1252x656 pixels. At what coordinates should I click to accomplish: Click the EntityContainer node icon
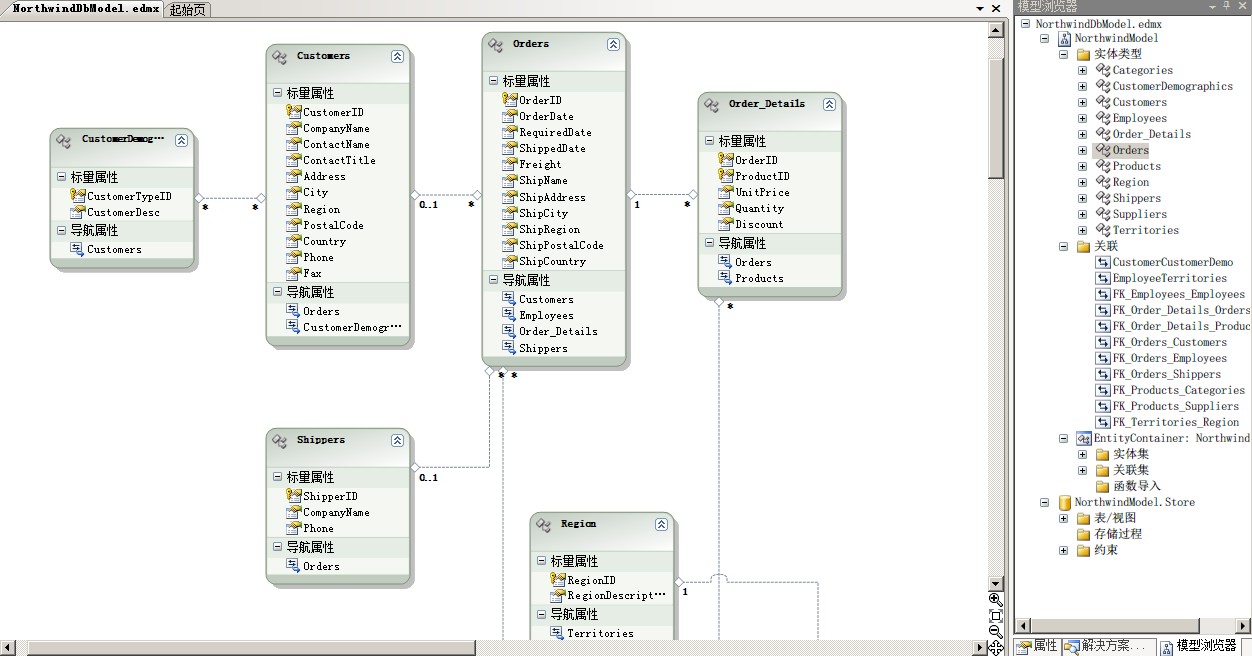tap(1083, 438)
